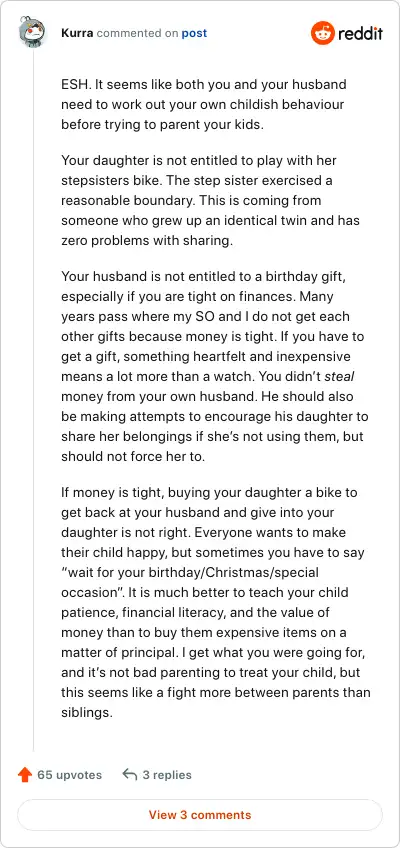Image resolution: width=400 pixels, height=848 pixels.
Task: Click the "65 upvotes" count
Action: 69,774
